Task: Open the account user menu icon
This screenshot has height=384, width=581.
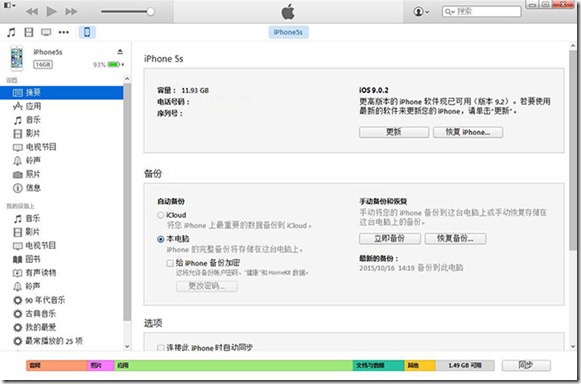Action: 421,12
